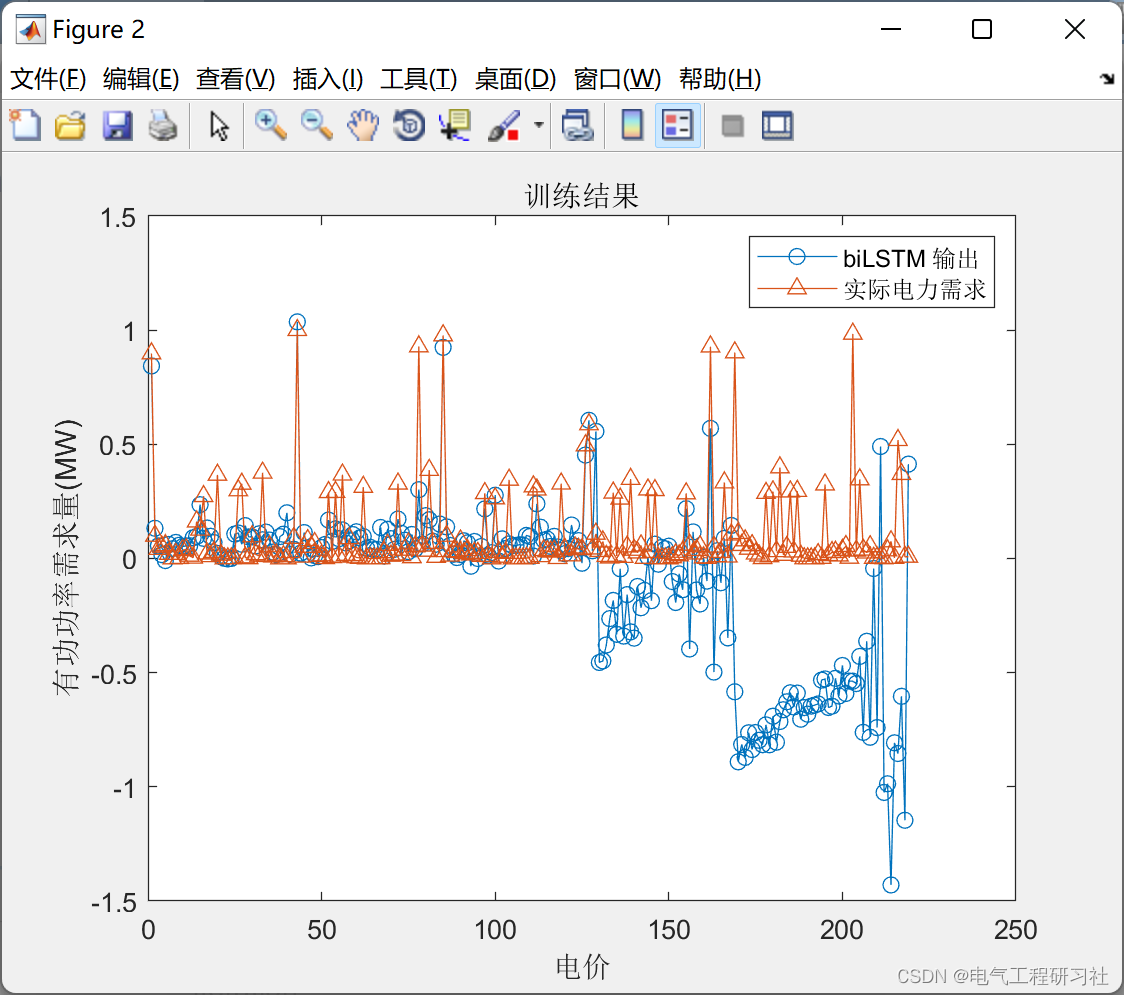
Task: Open the 文件(F) menu
Action: (x=48, y=79)
